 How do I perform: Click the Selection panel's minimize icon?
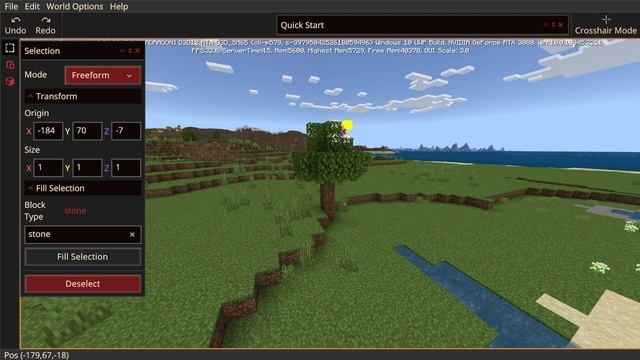[x=122, y=51]
